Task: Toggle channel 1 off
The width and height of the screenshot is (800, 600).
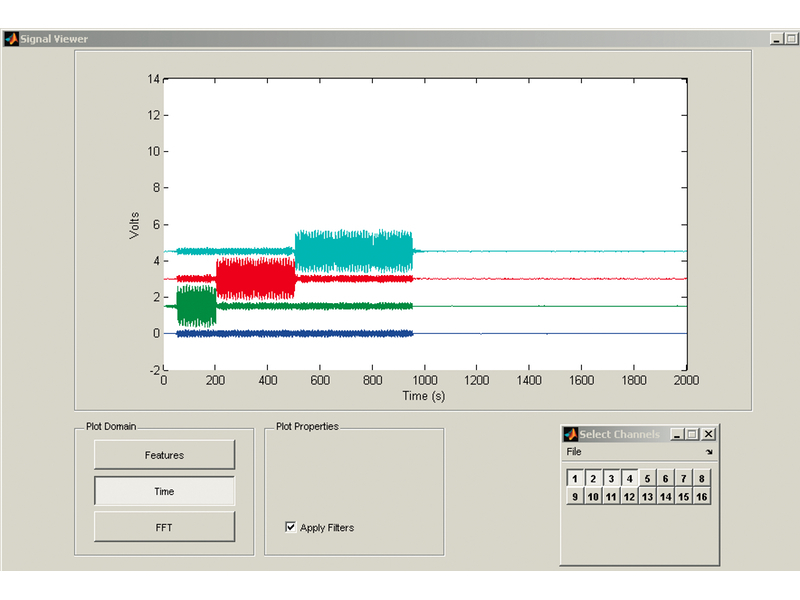Action: pyautogui.click(x=575, y=479)
